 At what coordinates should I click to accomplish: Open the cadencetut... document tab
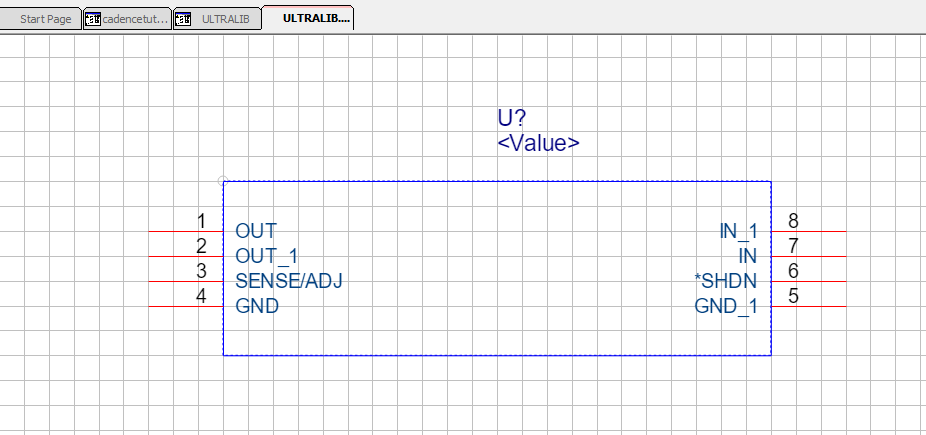coord(127,19)
